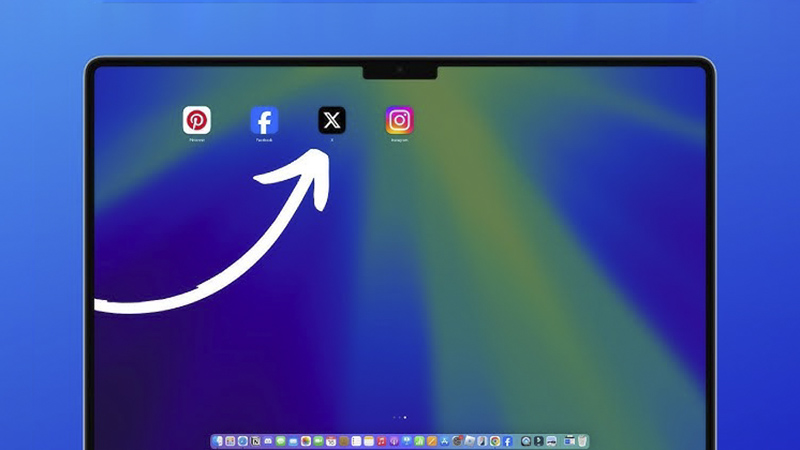Launch Photos from the Dock
Screen dimensions: 800x450
click(306, 441)
